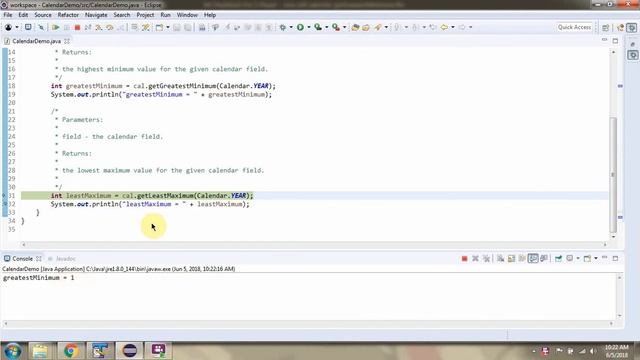Image resolution: width=640 pixels, height=360 pixels.
Task: Open Chrome from the Windows taskbar
Action: click(71, 351)
